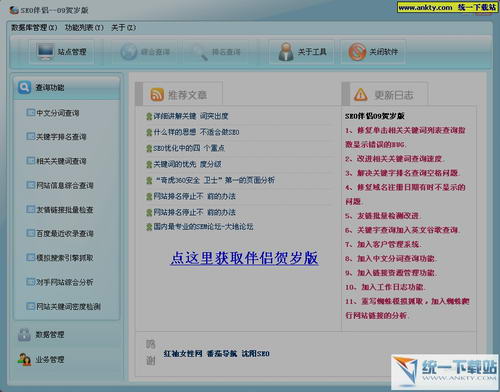Click the 关闭软件 orange icon
This screenshot has height=392, width=500.
[x=357, y=52]
